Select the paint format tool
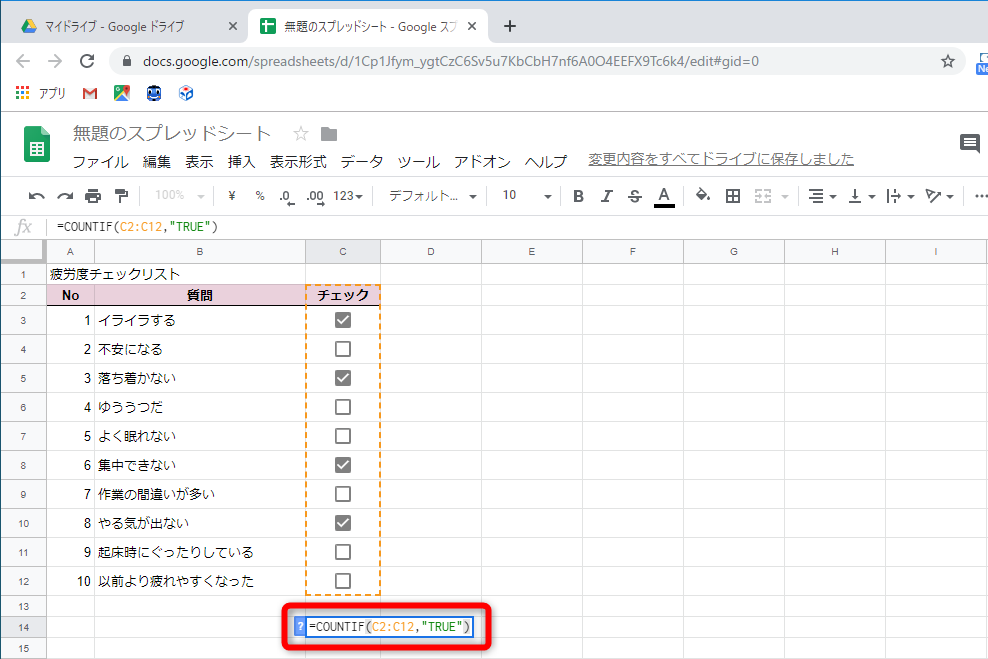 [x=121, y=196]
